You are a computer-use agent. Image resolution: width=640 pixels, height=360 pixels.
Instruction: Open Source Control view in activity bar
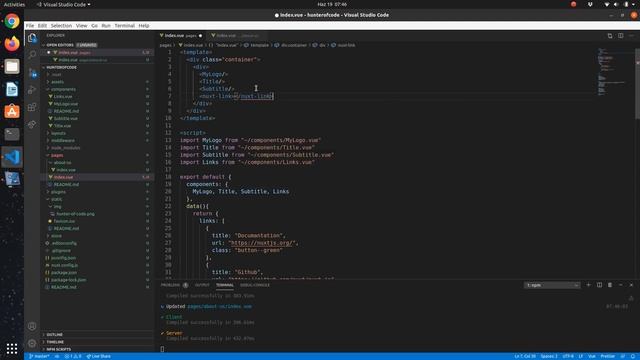click(x=32, y=73)
